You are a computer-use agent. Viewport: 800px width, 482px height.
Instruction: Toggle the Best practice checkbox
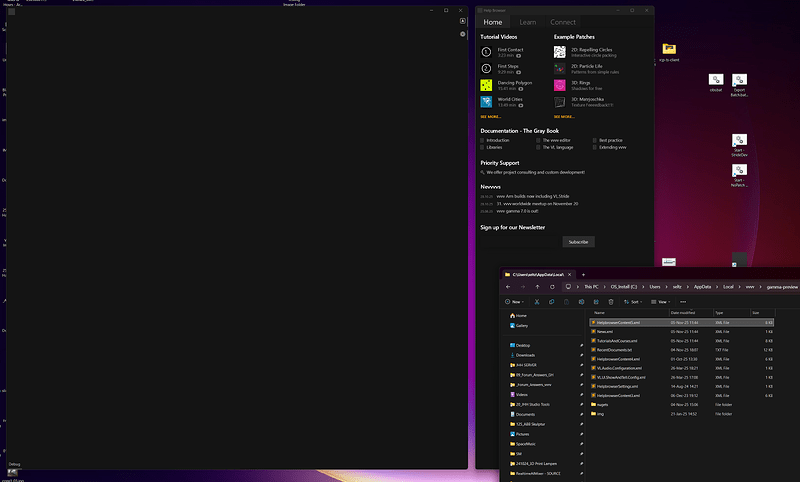pyautogui.click(x=595, y=140)
